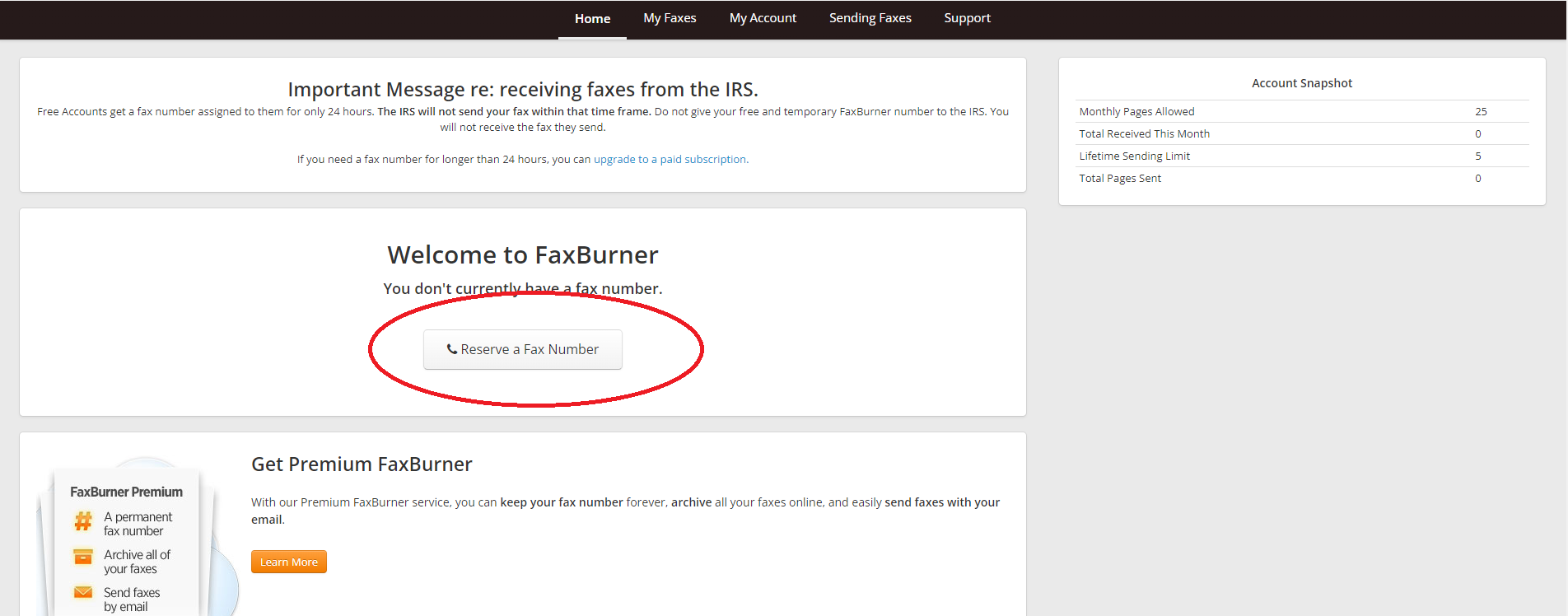Click Monthly Pages Allowed value 25
The height and width of the screenshot is (616, 1568).
coord(1481,111)
